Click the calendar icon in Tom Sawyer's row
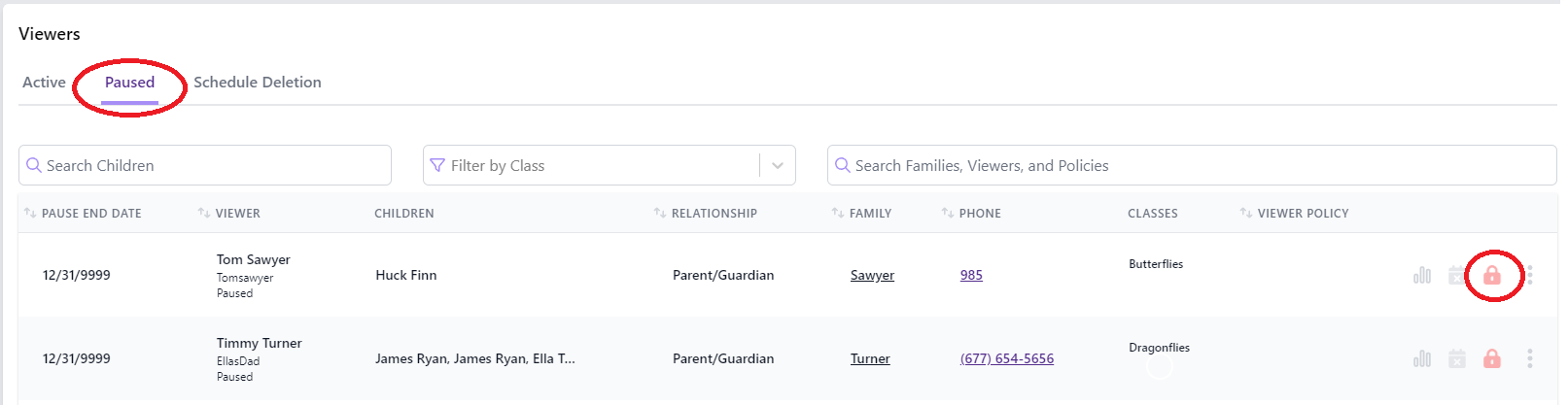The image size is (1568, 405). [1456, 275]
